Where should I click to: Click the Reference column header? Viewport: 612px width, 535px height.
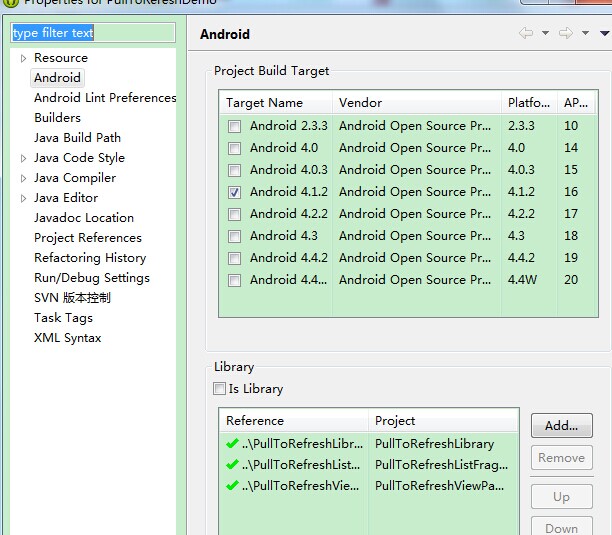(x=294, y=421)
